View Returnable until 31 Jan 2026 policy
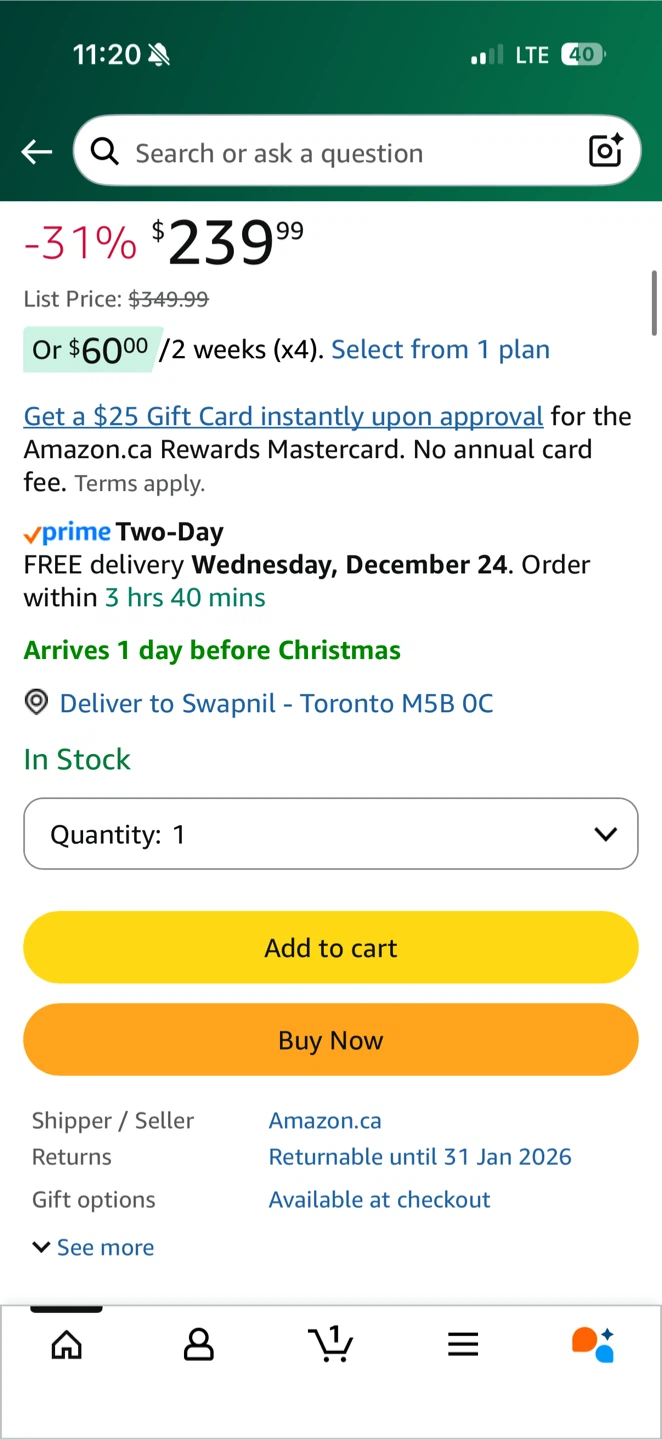Image resolution: width=662 pixels, height=1440 pixels. coord(420,1157)
